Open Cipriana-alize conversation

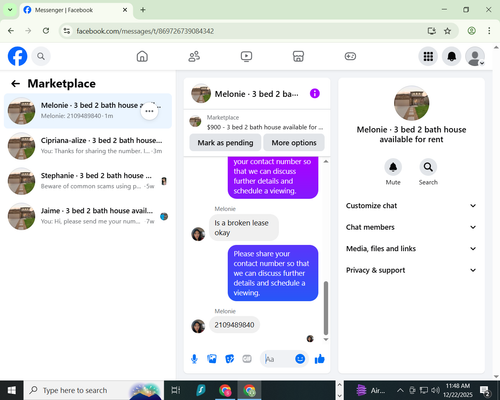88,146
